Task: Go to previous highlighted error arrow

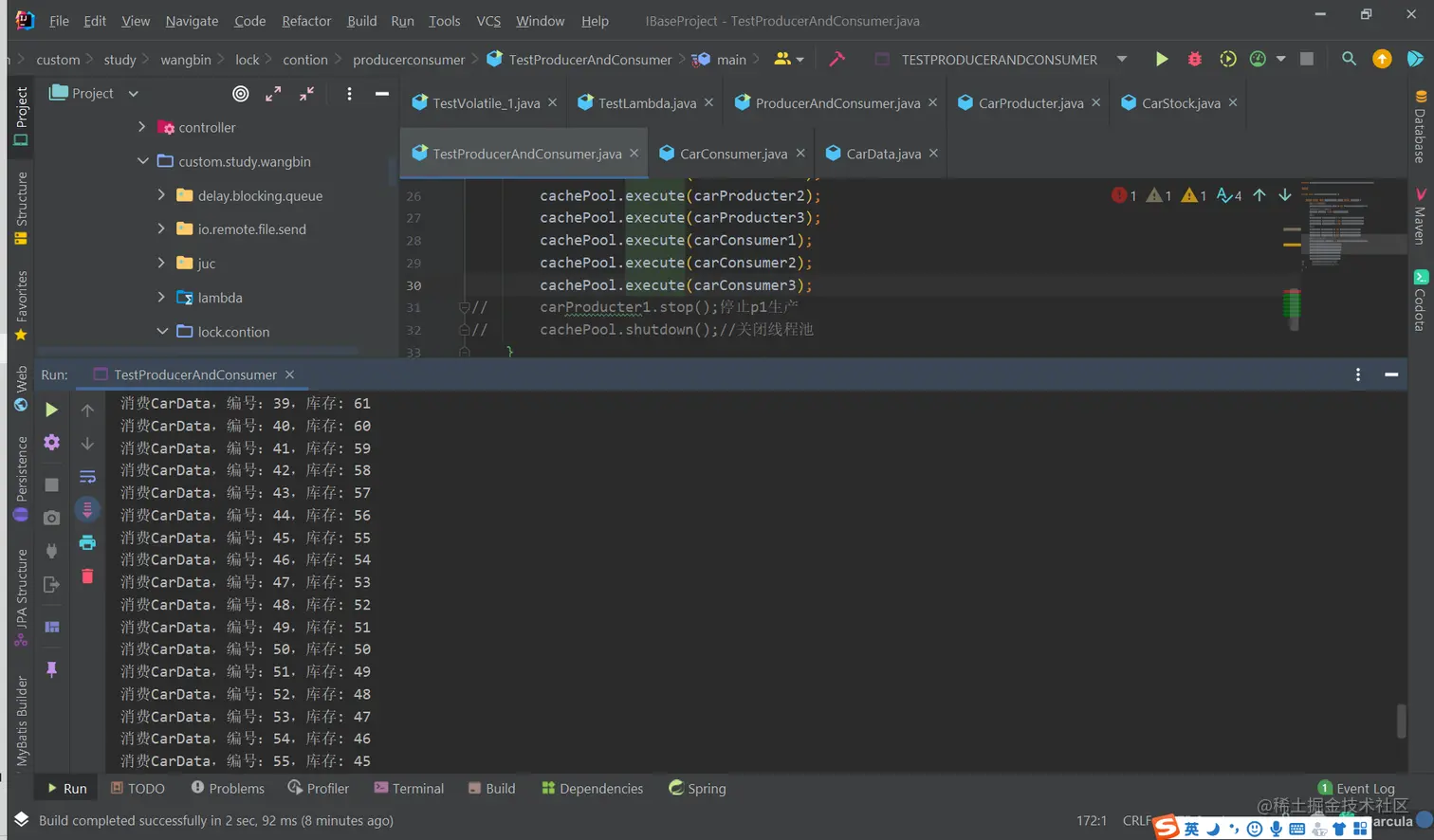Action: 1259,195
